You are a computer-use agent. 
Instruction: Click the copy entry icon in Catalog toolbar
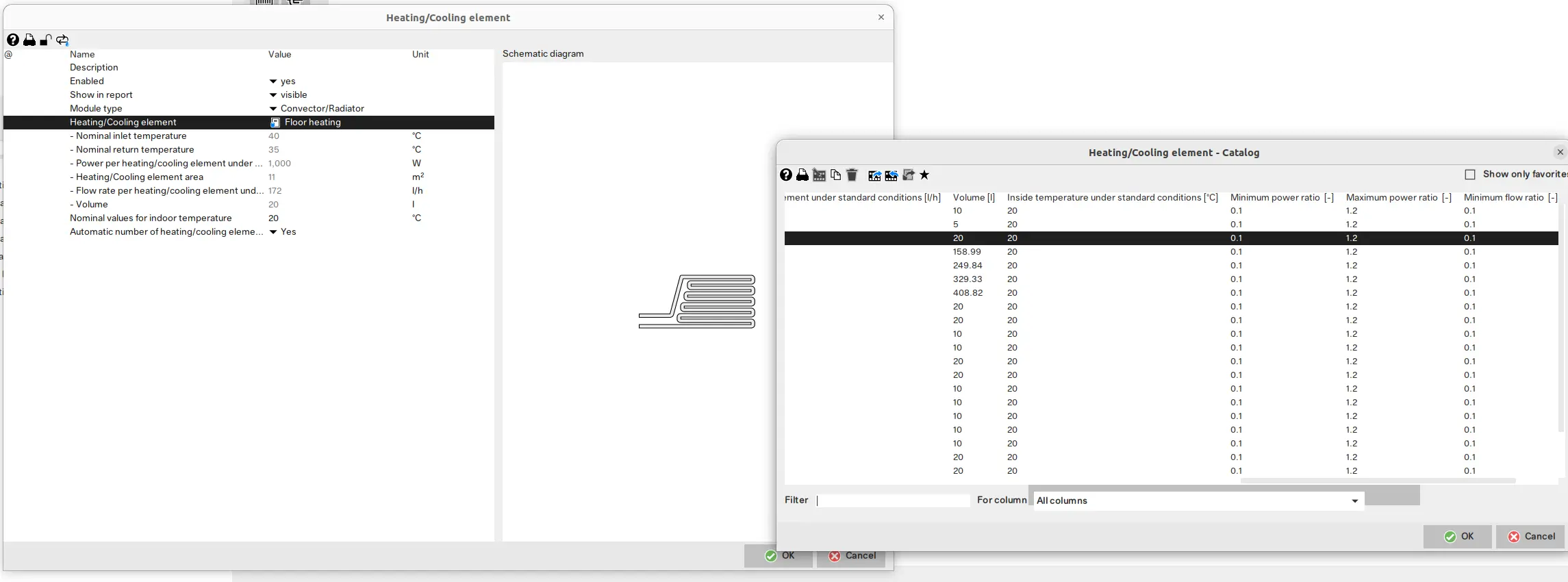click(x=835, y=175)
